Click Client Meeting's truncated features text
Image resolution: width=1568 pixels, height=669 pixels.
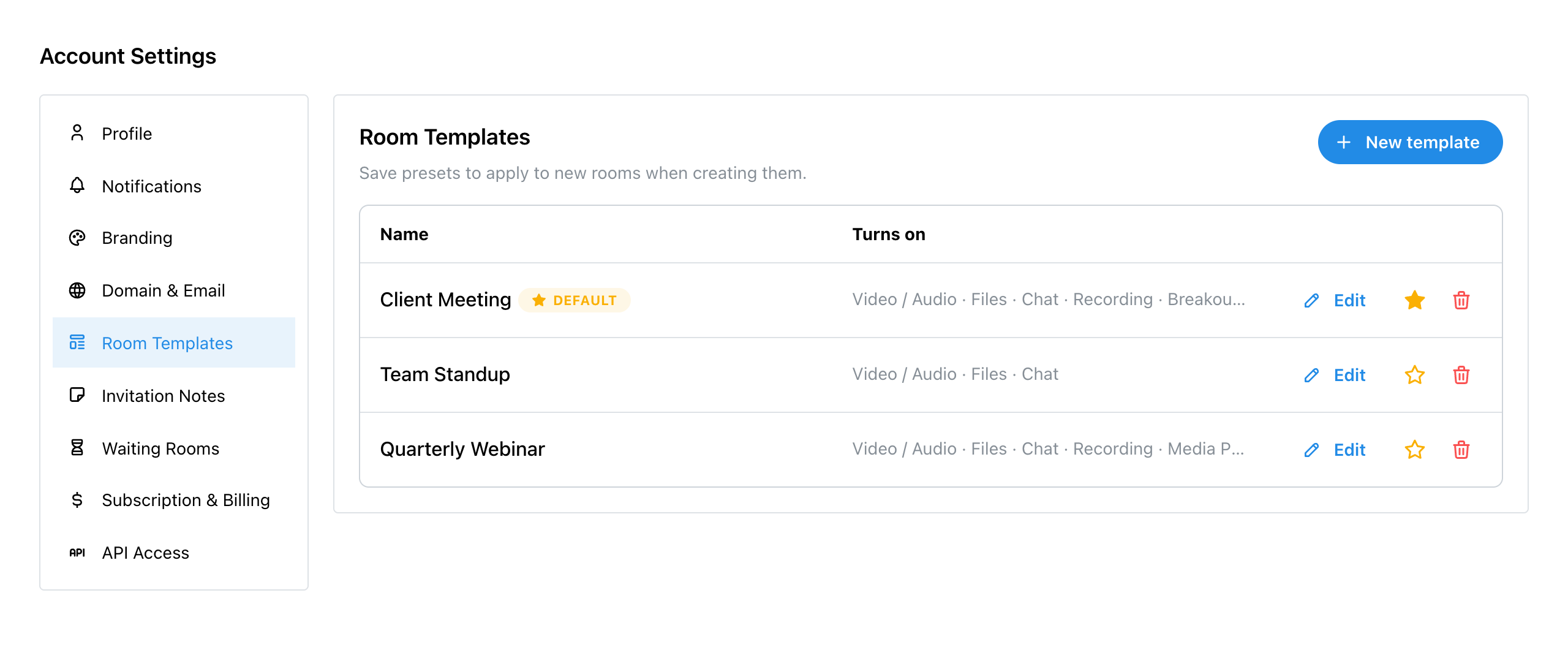[x=1049, y=299]
